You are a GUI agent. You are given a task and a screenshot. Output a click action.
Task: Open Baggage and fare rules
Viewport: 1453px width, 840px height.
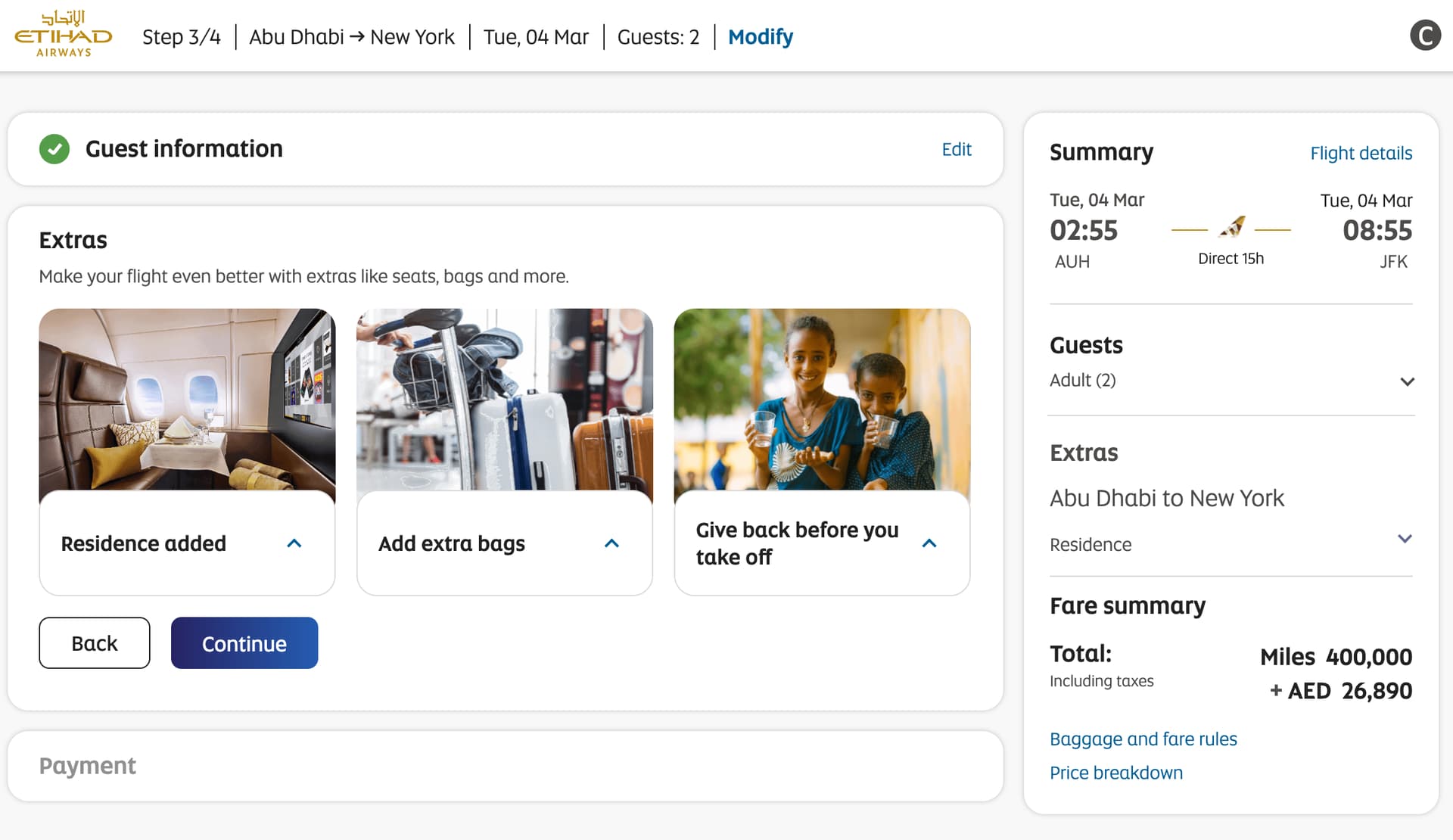pos(1143,739)
